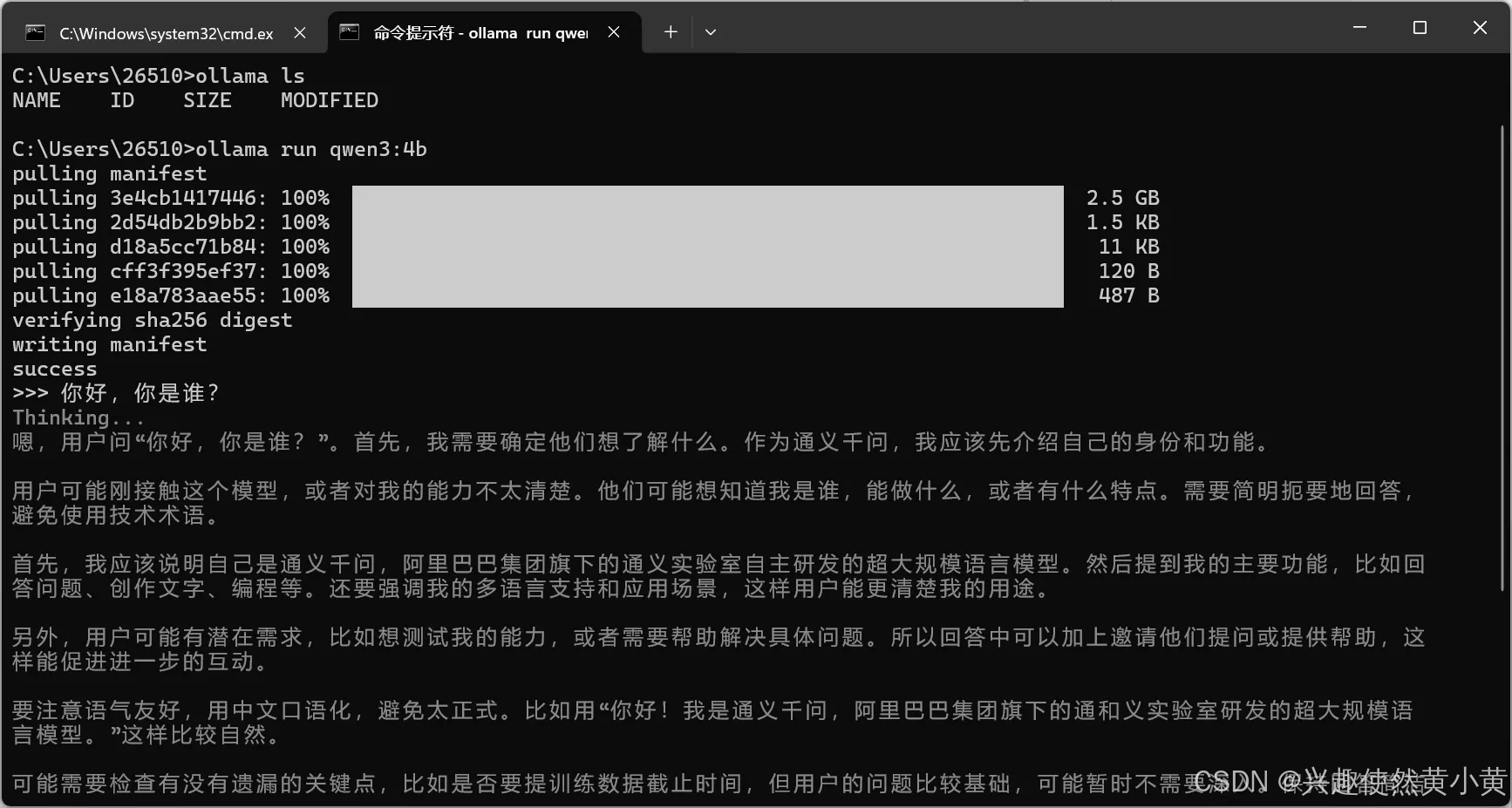Click the line starting '要注意语气友好'
Viewport: 1512px width, 808px height.
point(712,710)
